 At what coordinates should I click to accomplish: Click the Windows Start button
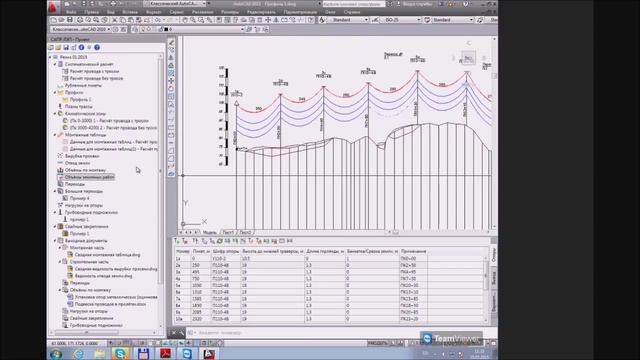pyautogui.click(x=56, y=354)
